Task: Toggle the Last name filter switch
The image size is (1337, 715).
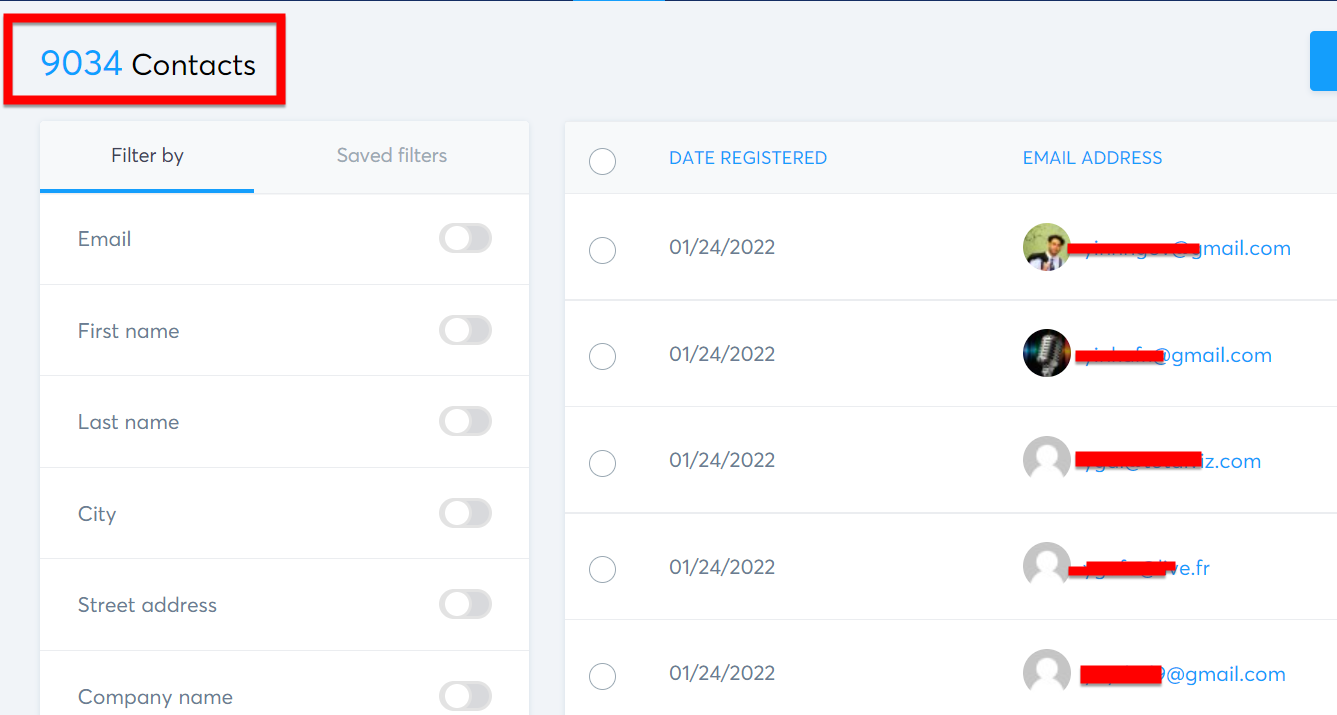Action: click(x=465, y=421)
